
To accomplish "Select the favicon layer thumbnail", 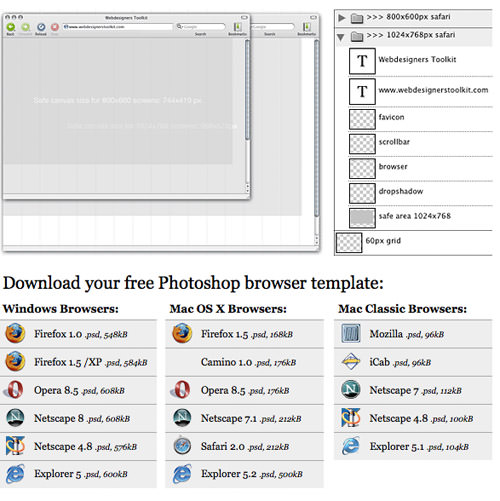I will tap(362, 119).
